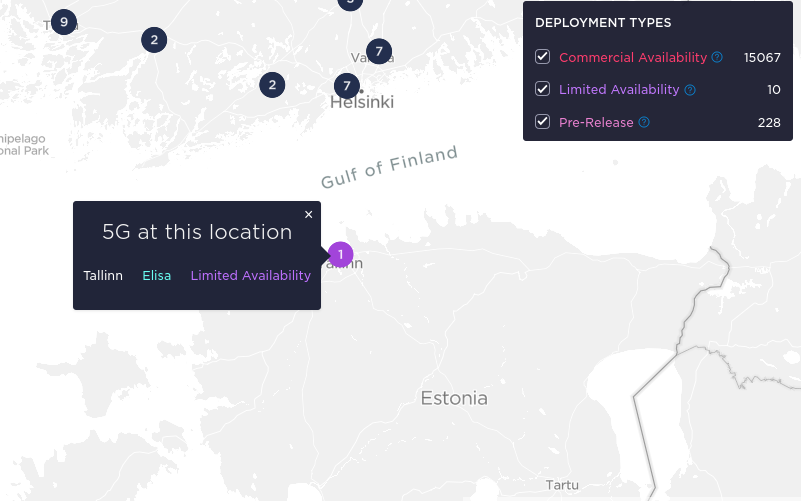Click the Limited Availability help icon
The height and width of the screenshot is (501, 801).
point(690,90)
